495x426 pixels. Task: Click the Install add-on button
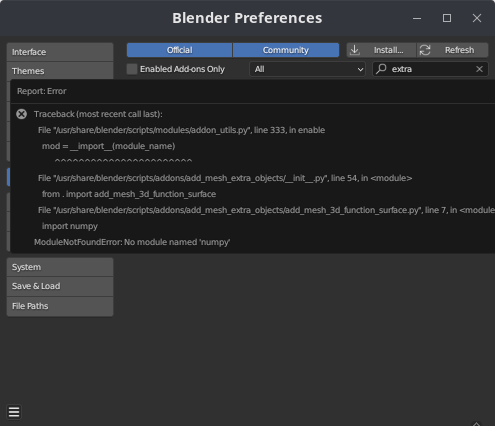coord(381,50)
